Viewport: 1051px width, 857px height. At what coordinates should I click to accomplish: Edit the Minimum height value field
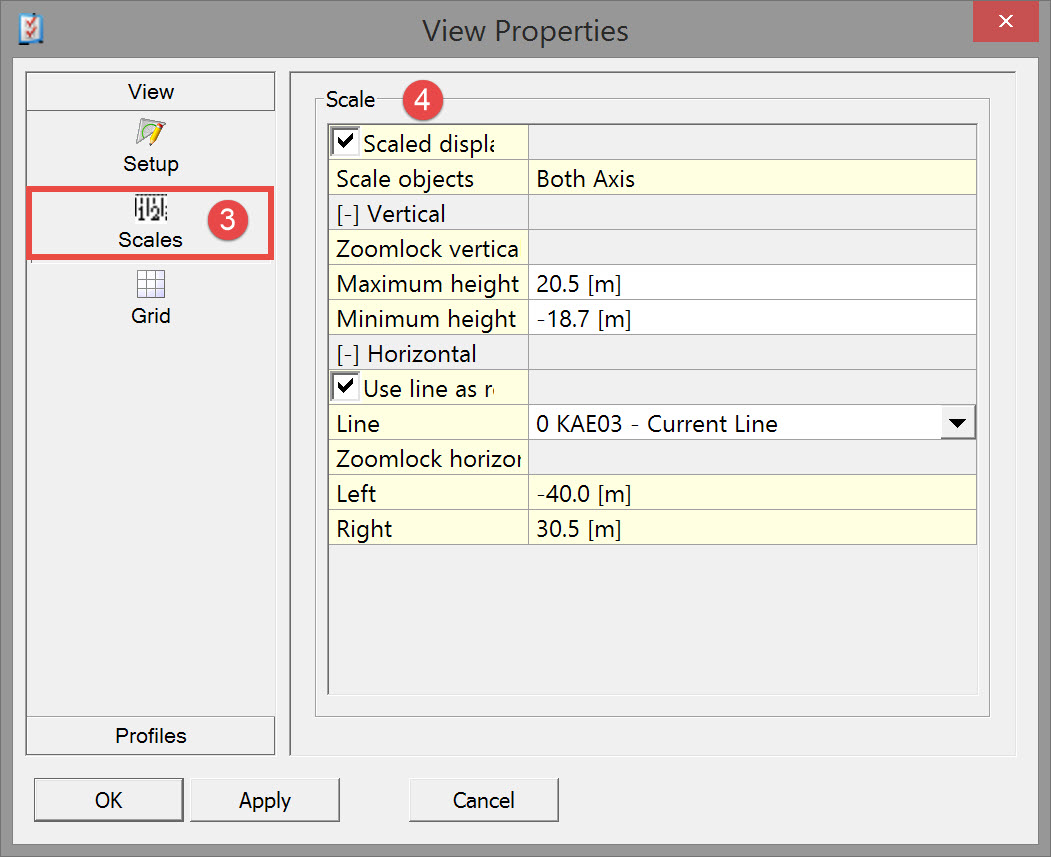750,319
